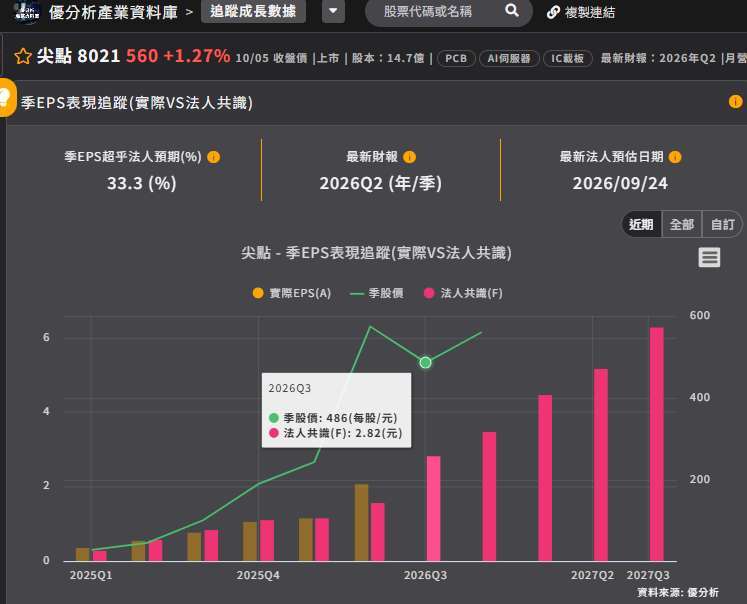Open the 追蹤成長數據 selector
Image resolution: width=747 pixels, height=604 pixels.
[x=253, y=11]
